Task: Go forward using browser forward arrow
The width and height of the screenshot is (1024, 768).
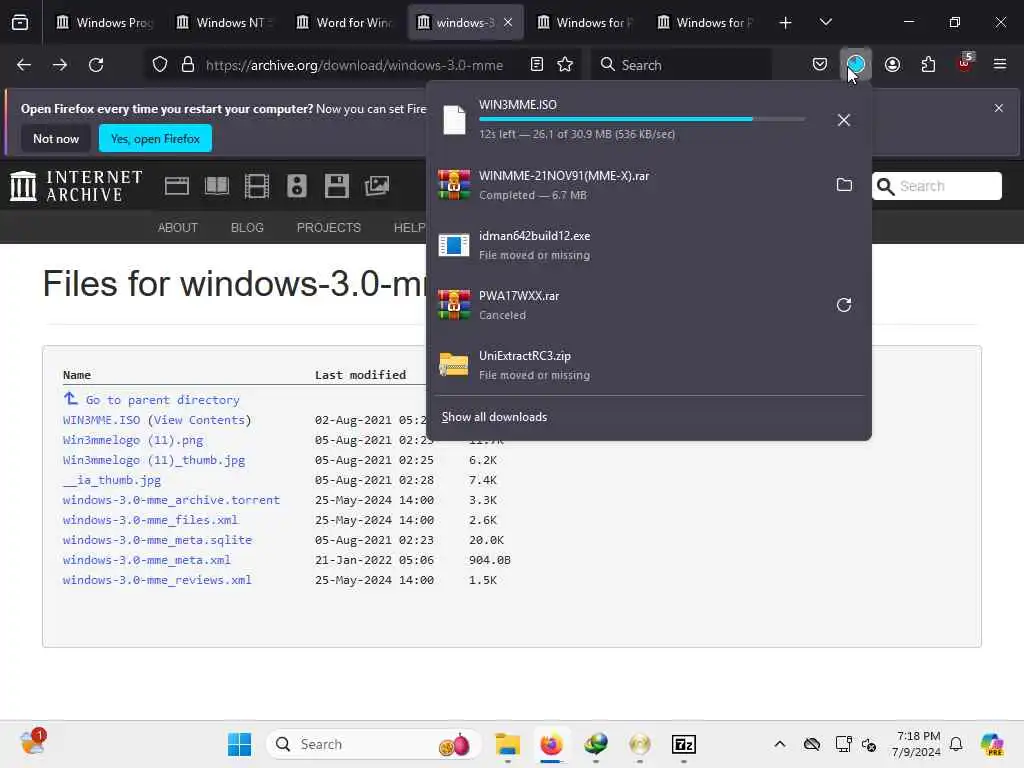Action: (60, 65)
